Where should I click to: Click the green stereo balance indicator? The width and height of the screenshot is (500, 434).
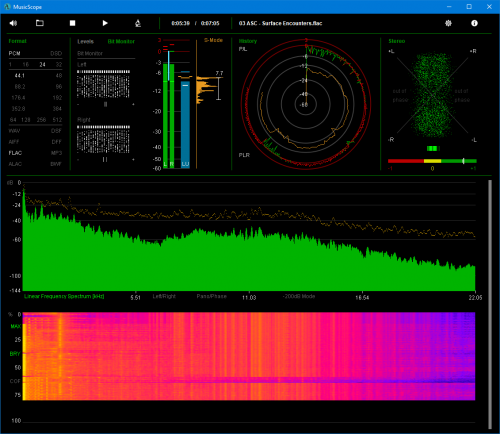(433, 148)
